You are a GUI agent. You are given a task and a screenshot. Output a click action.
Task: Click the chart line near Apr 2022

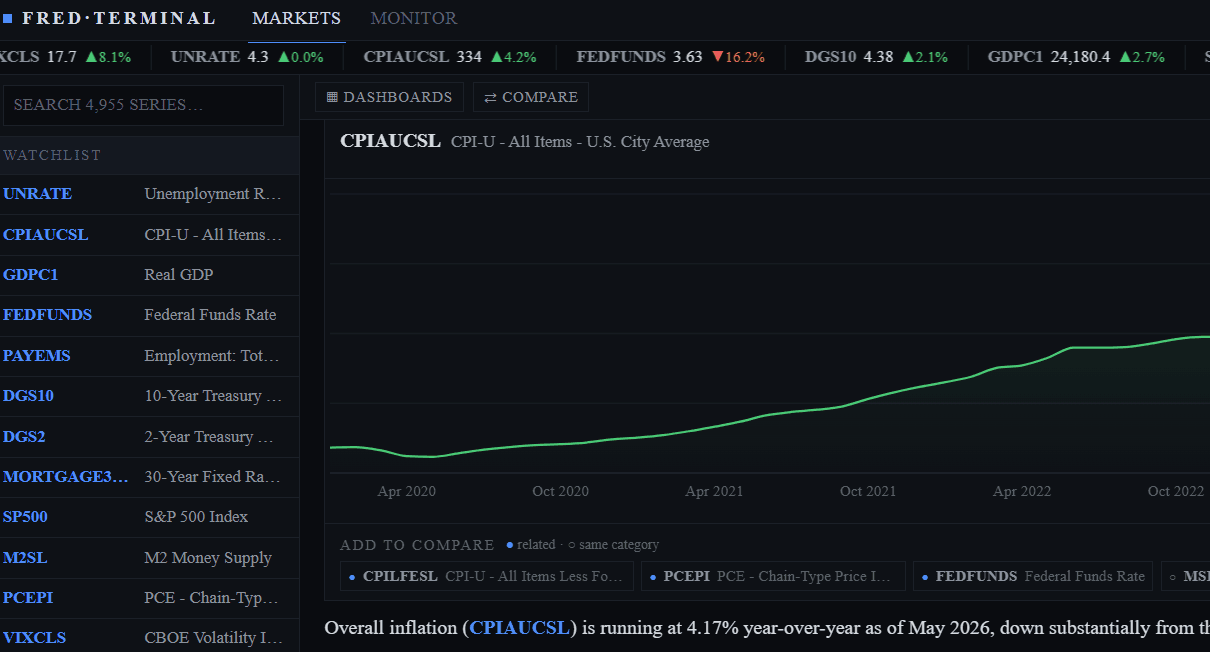coord(1020,365)
